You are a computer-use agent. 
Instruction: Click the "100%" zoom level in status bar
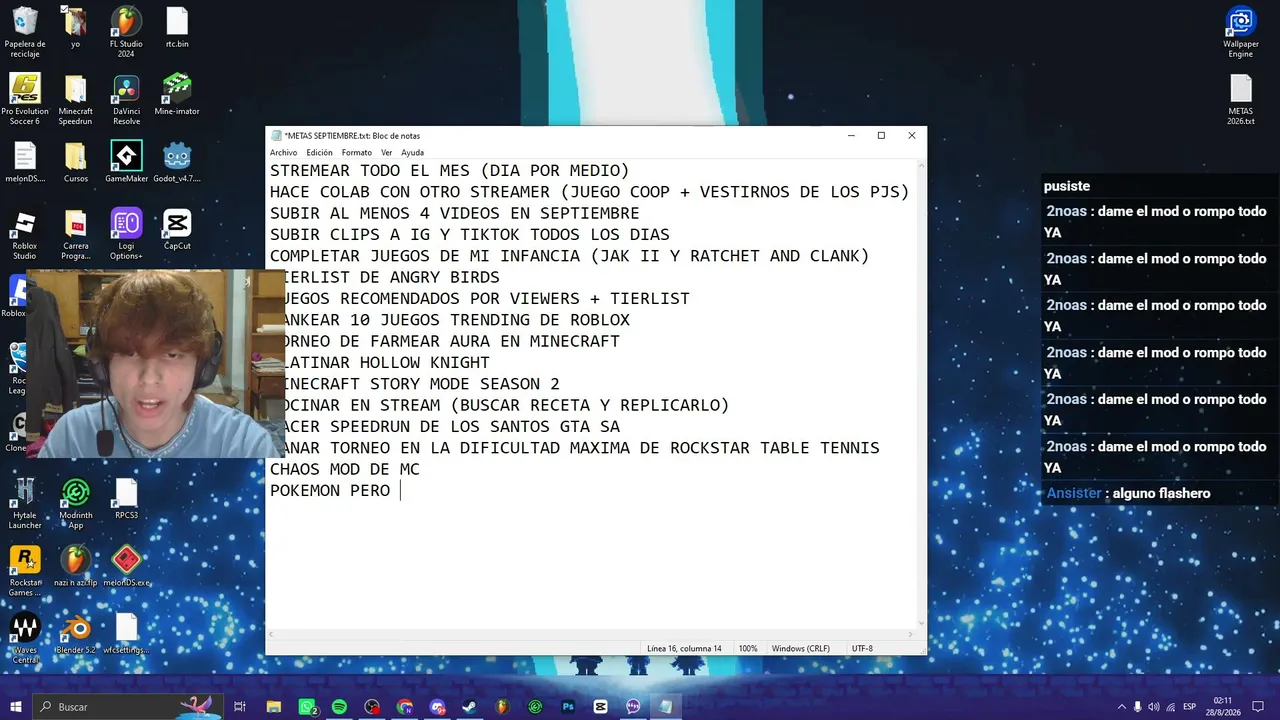748,649
